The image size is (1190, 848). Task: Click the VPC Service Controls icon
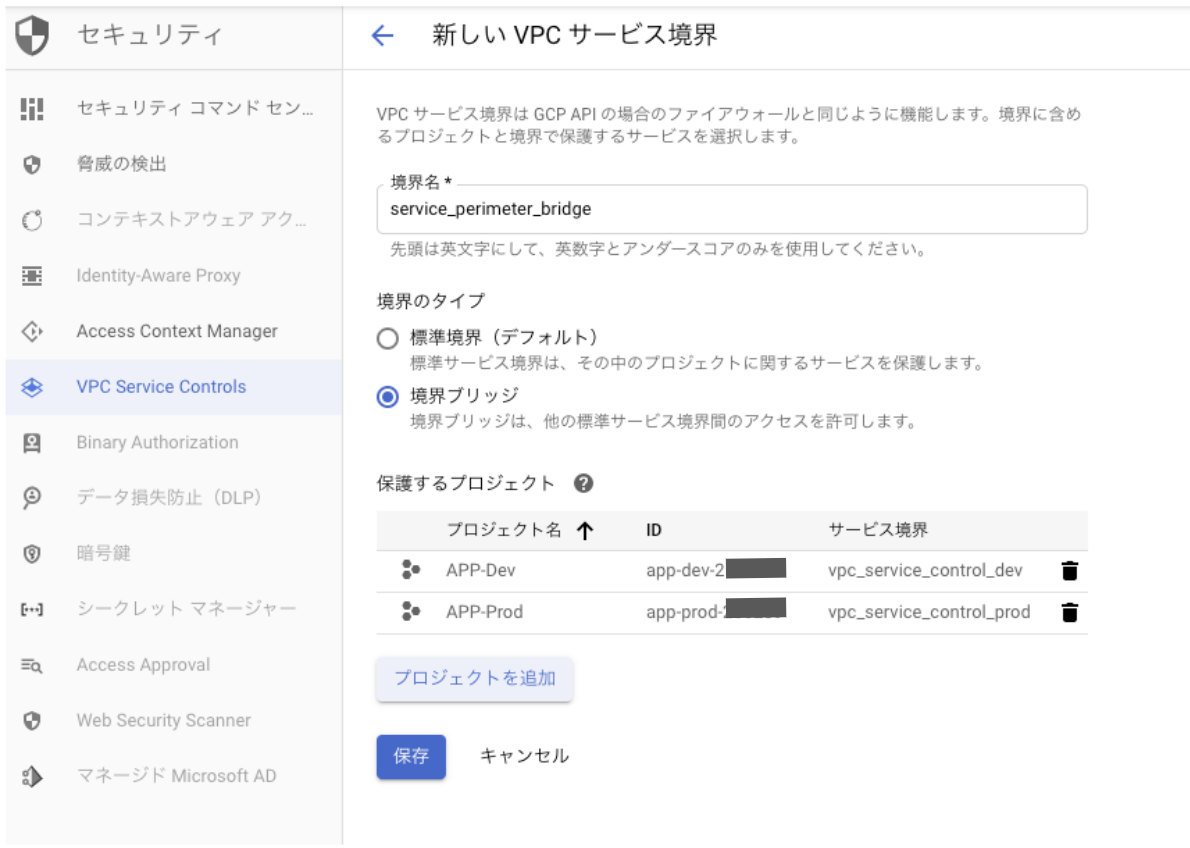32,387
